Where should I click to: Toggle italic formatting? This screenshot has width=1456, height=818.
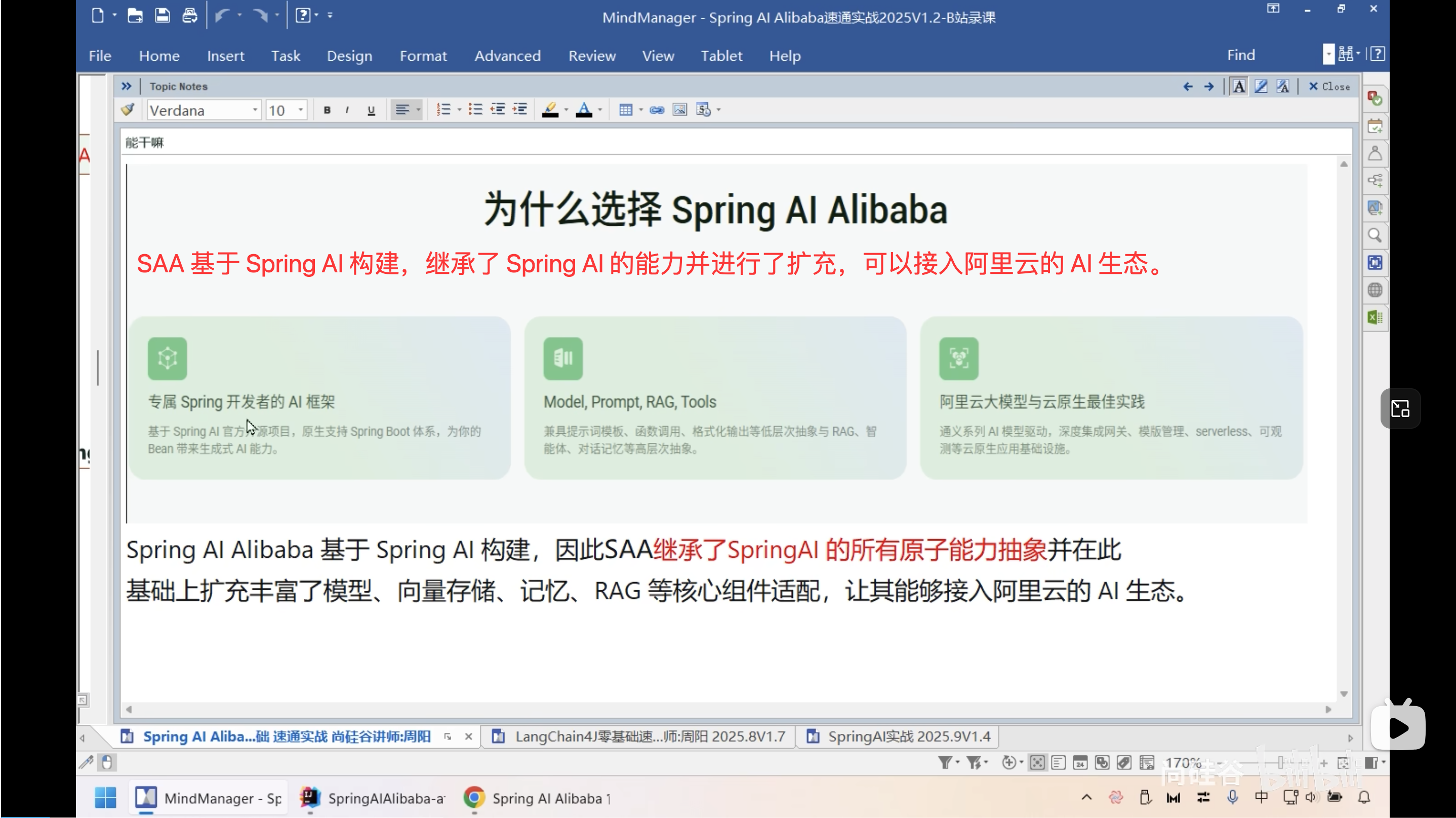coord(347,110)
